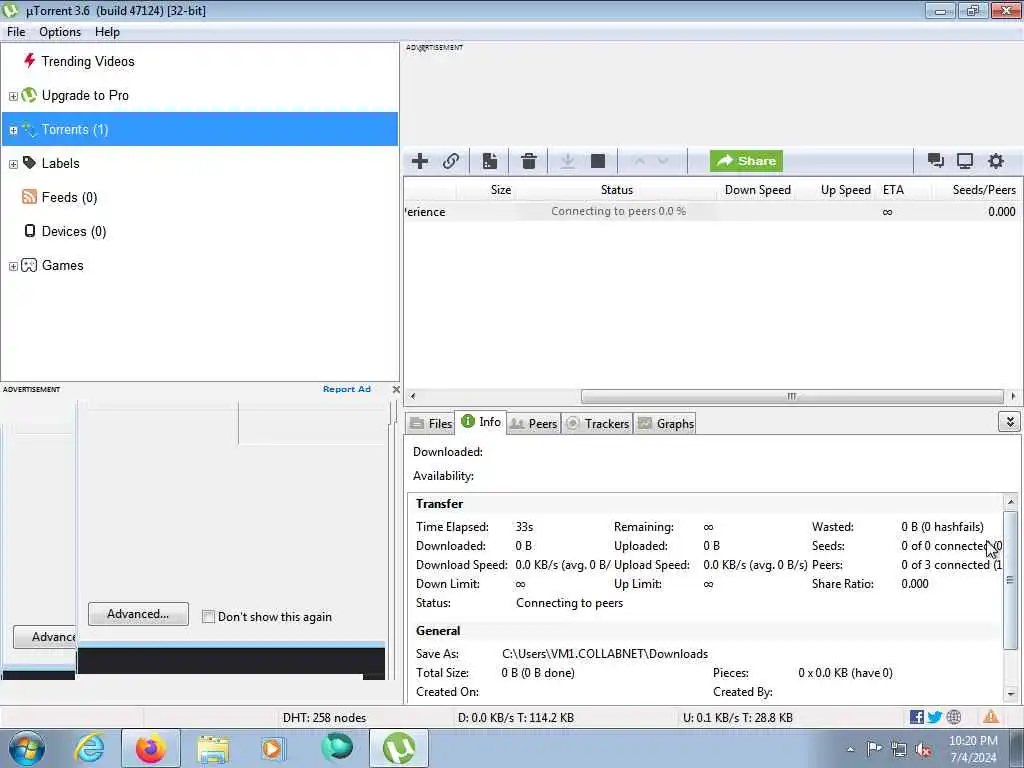Open Firefox from the taskbar
The image size is (1024, 768).
pos(151,748)
